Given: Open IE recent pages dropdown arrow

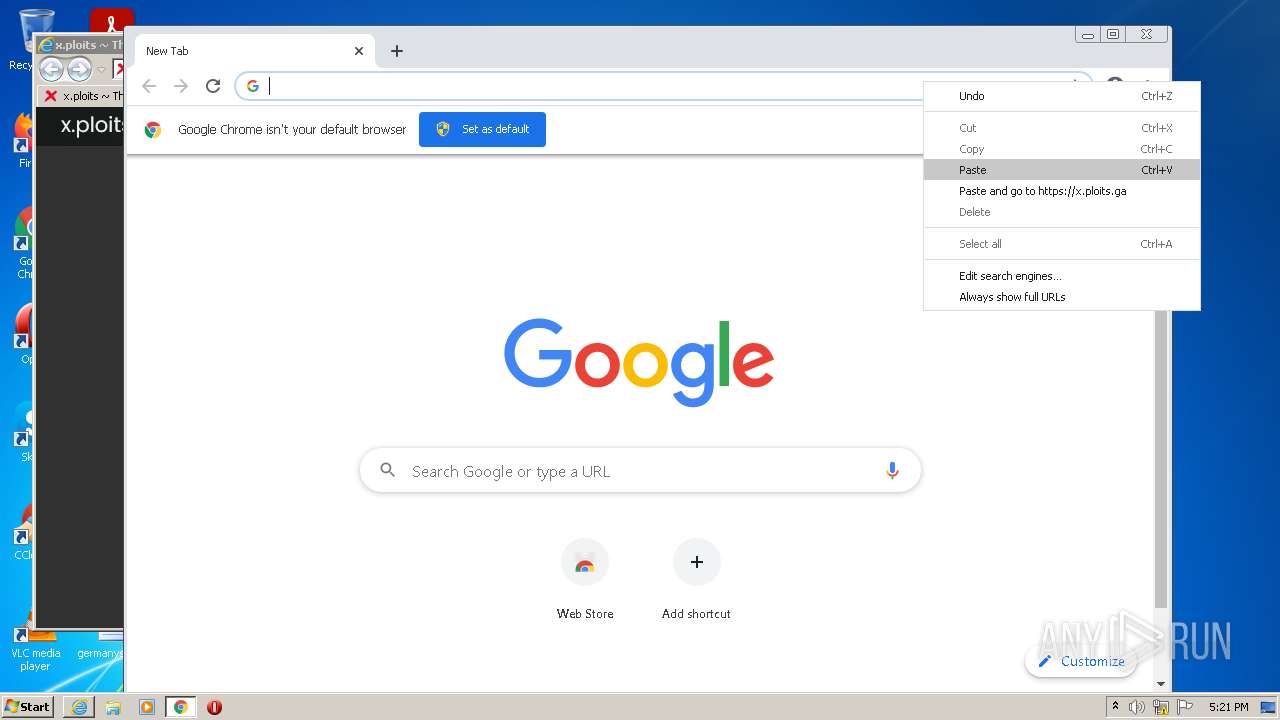Looking at the screenshot, I should click(101, 70).
